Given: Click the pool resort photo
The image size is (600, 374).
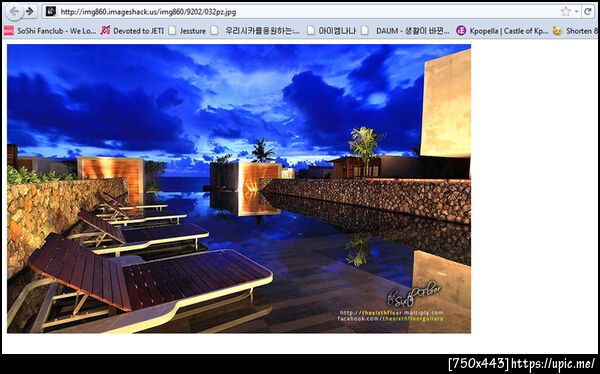Looking at the screenshot, I should [x=239, y=189].
